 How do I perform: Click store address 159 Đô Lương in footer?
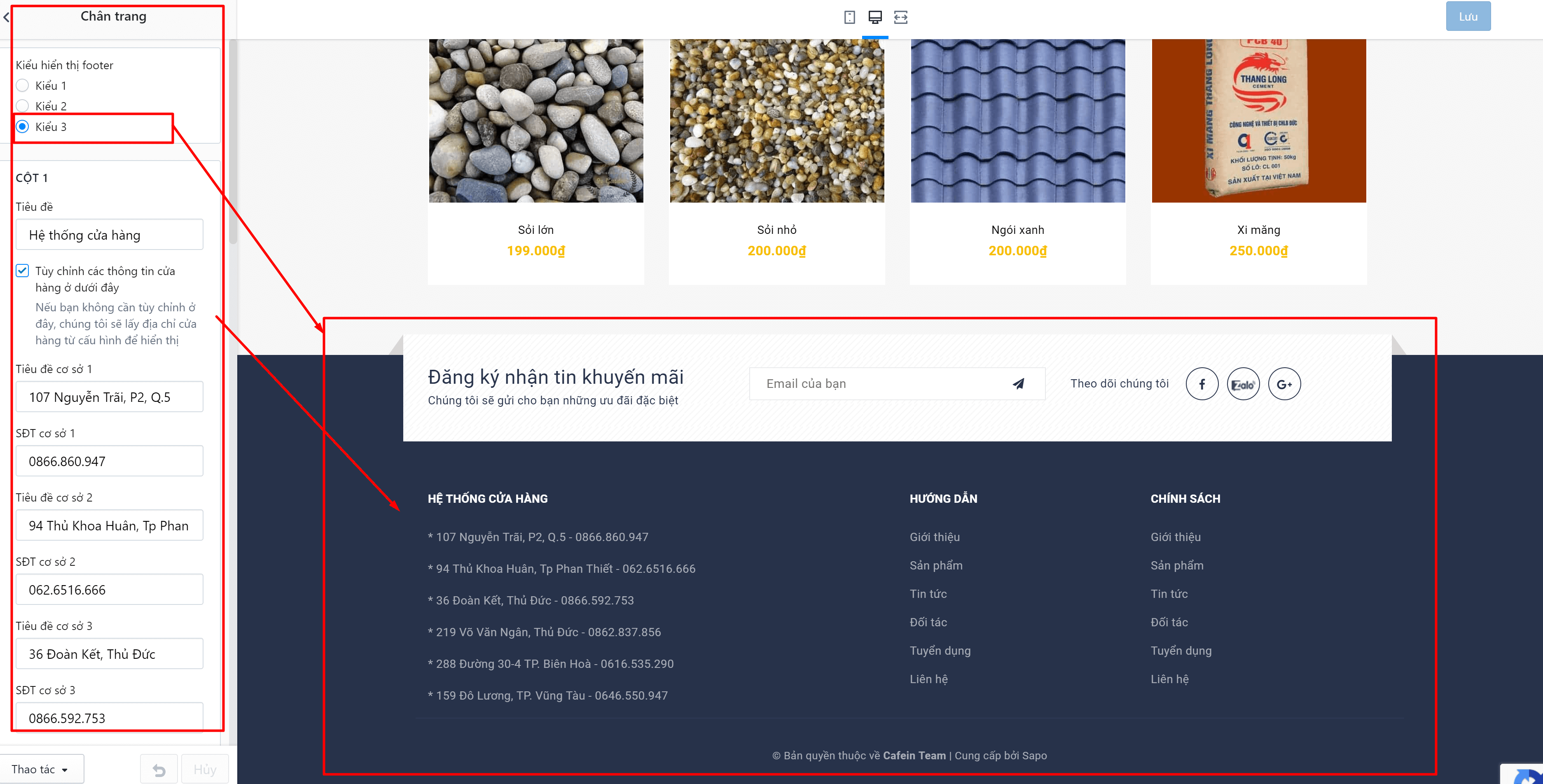(x=548, y=696)
